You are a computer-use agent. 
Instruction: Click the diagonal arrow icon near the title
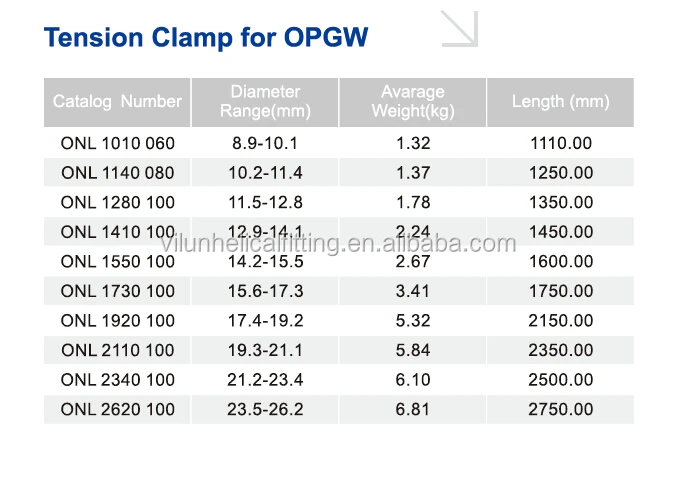[460, 27]
